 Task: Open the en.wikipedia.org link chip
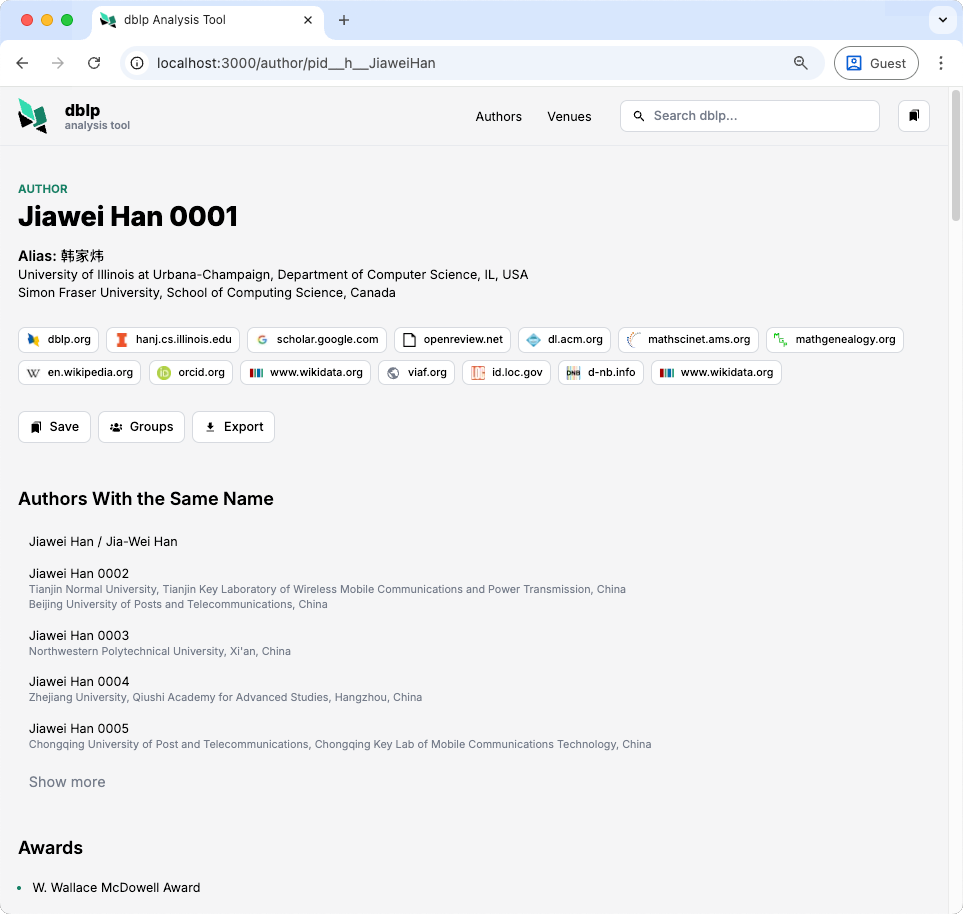click(79, 373)
